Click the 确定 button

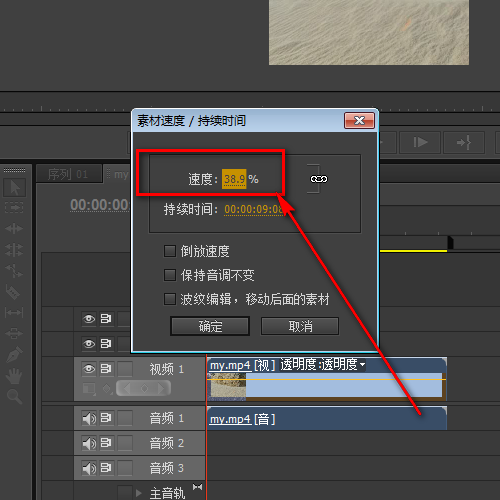pos(210,326)
